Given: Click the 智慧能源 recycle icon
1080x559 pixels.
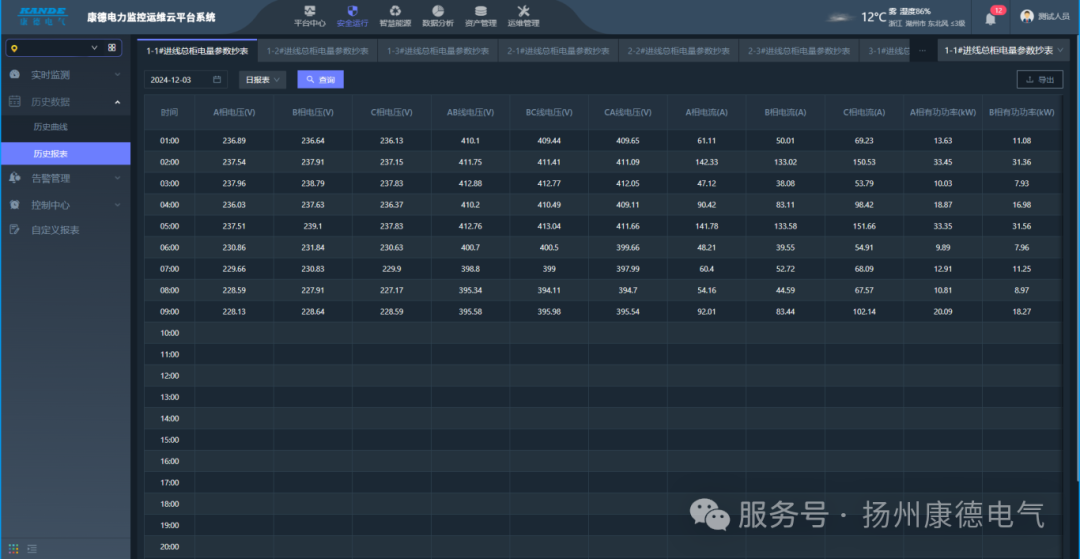Looking at the screenshot, I should click(x=395, y=11).
